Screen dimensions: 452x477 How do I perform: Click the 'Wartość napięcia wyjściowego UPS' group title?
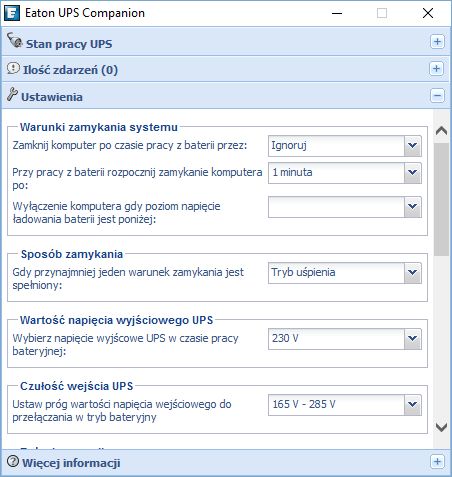coord(116,320)
